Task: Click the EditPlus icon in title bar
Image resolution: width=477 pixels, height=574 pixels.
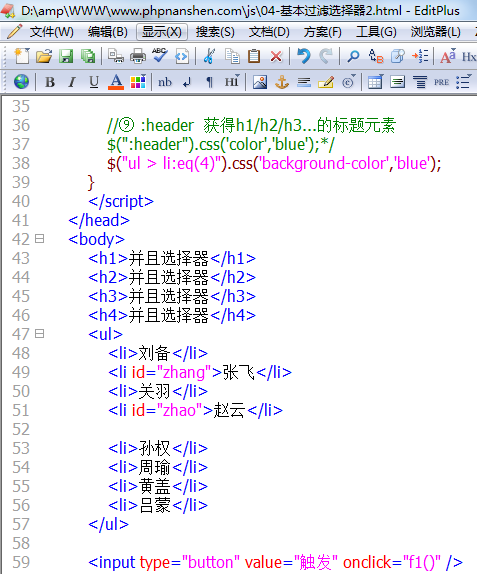Action: [x=8, y=11]
